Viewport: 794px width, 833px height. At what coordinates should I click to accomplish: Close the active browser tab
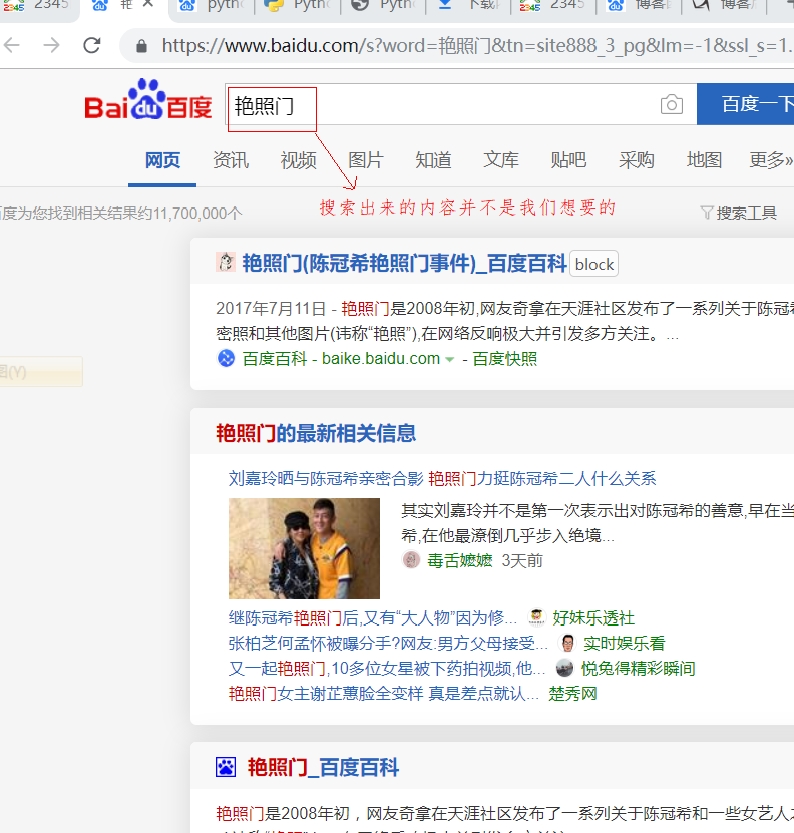pos(148,4)
